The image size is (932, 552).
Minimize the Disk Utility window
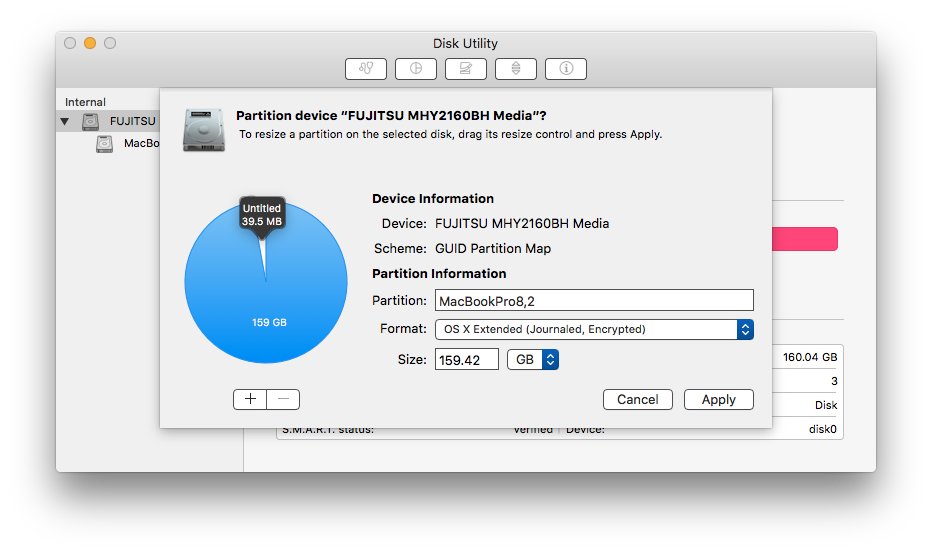[90, 43]
